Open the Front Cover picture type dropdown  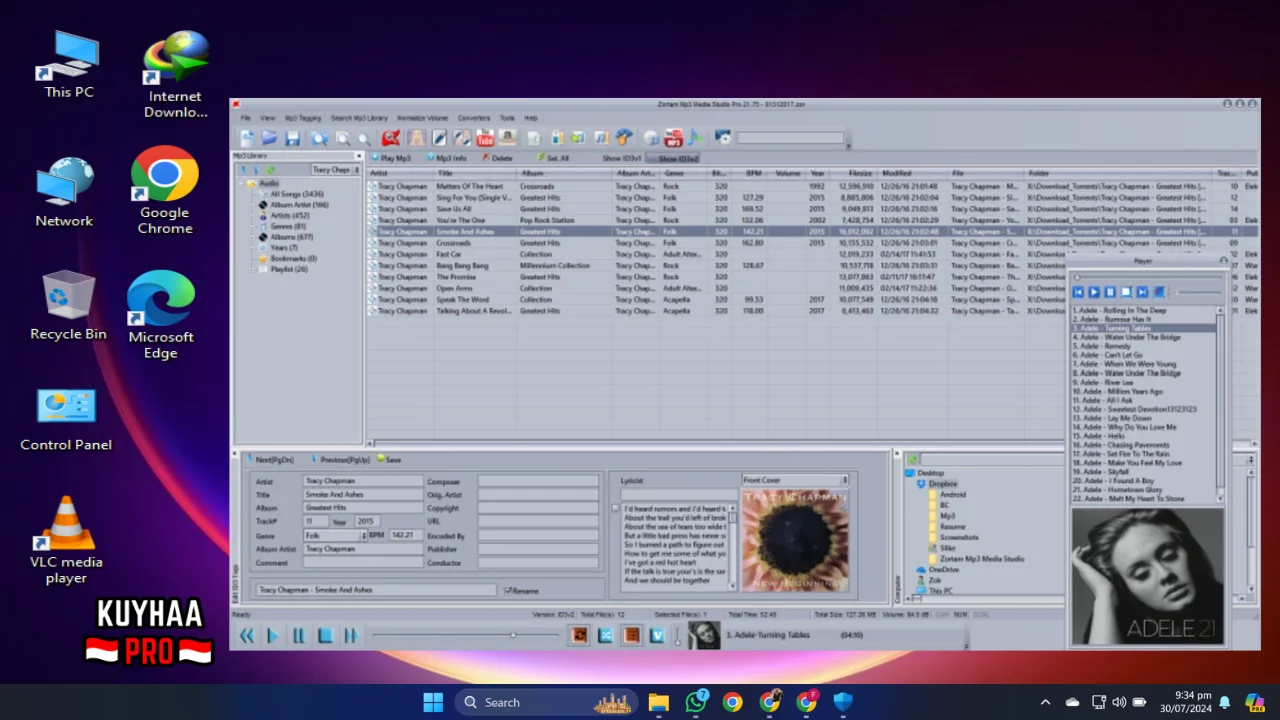(x=845, y=480)
